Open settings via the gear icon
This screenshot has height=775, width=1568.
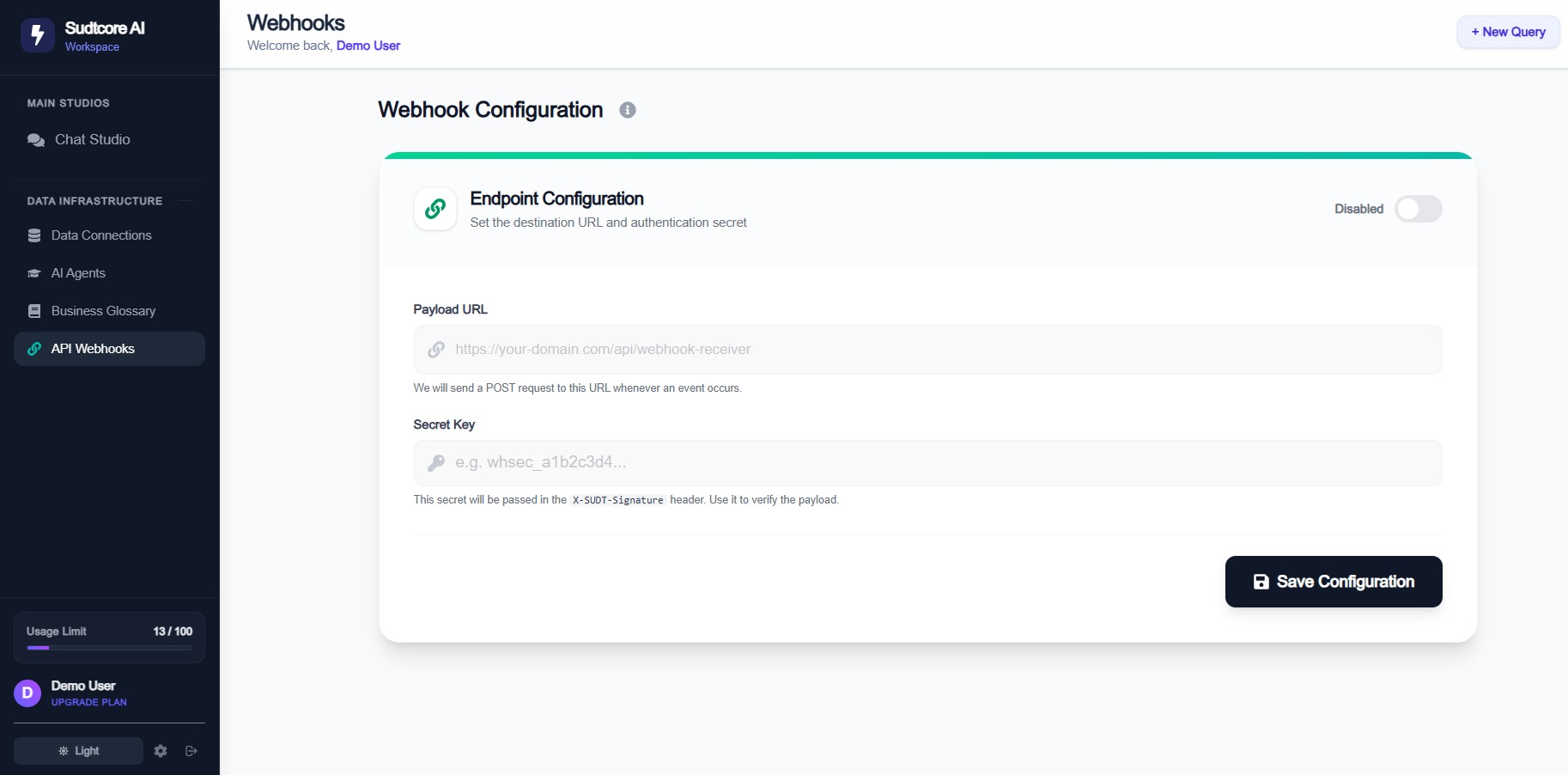click(161, 751)
